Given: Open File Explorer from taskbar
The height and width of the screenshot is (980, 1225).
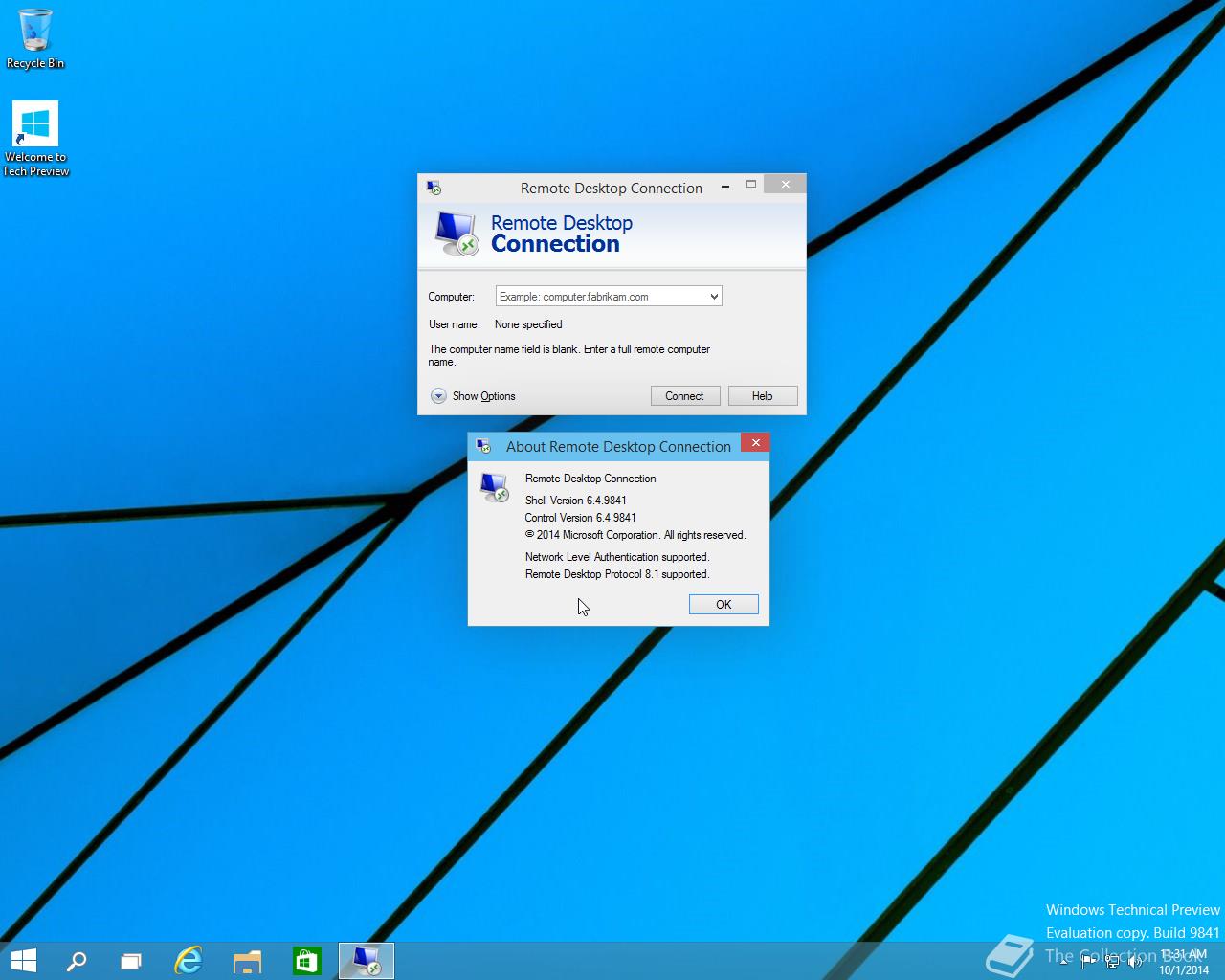Looking at the screenshot, I should [x=247, y=961].
